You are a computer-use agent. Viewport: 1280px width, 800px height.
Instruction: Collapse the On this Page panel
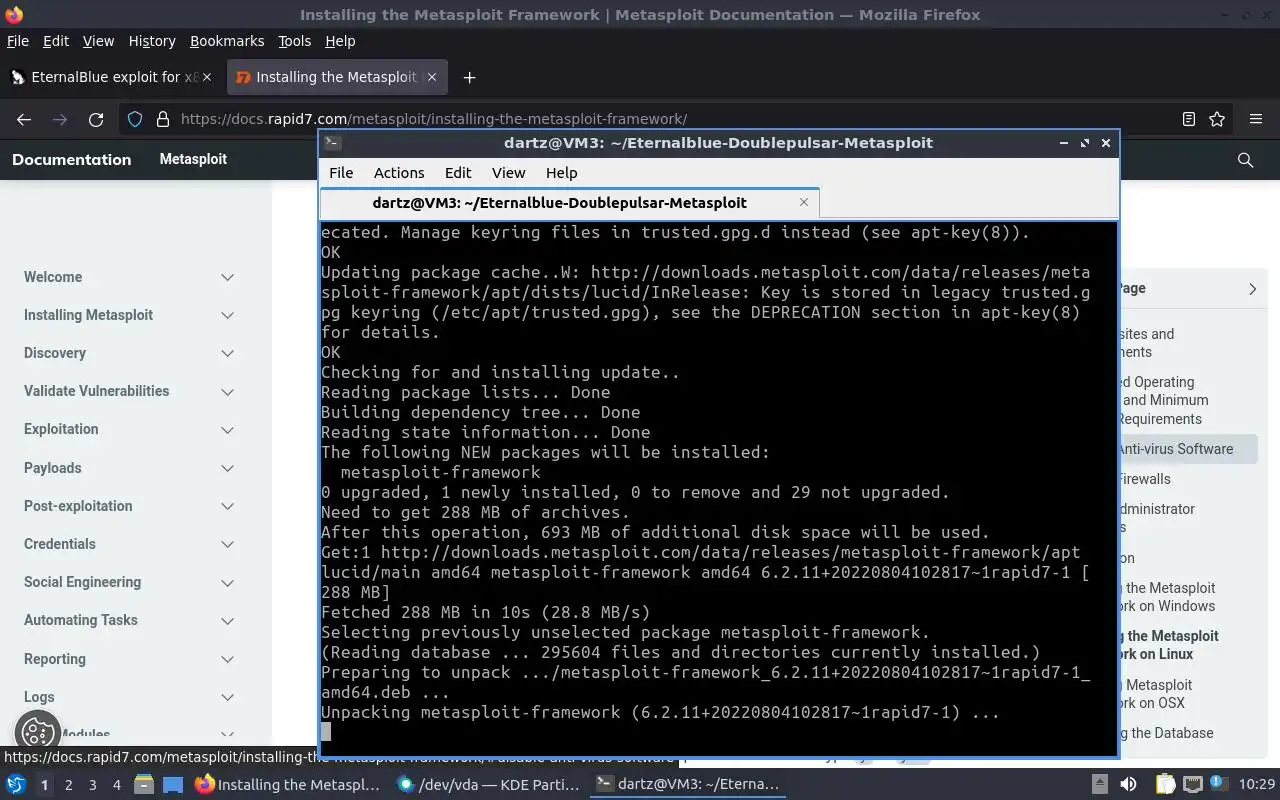coord(1252,289)
